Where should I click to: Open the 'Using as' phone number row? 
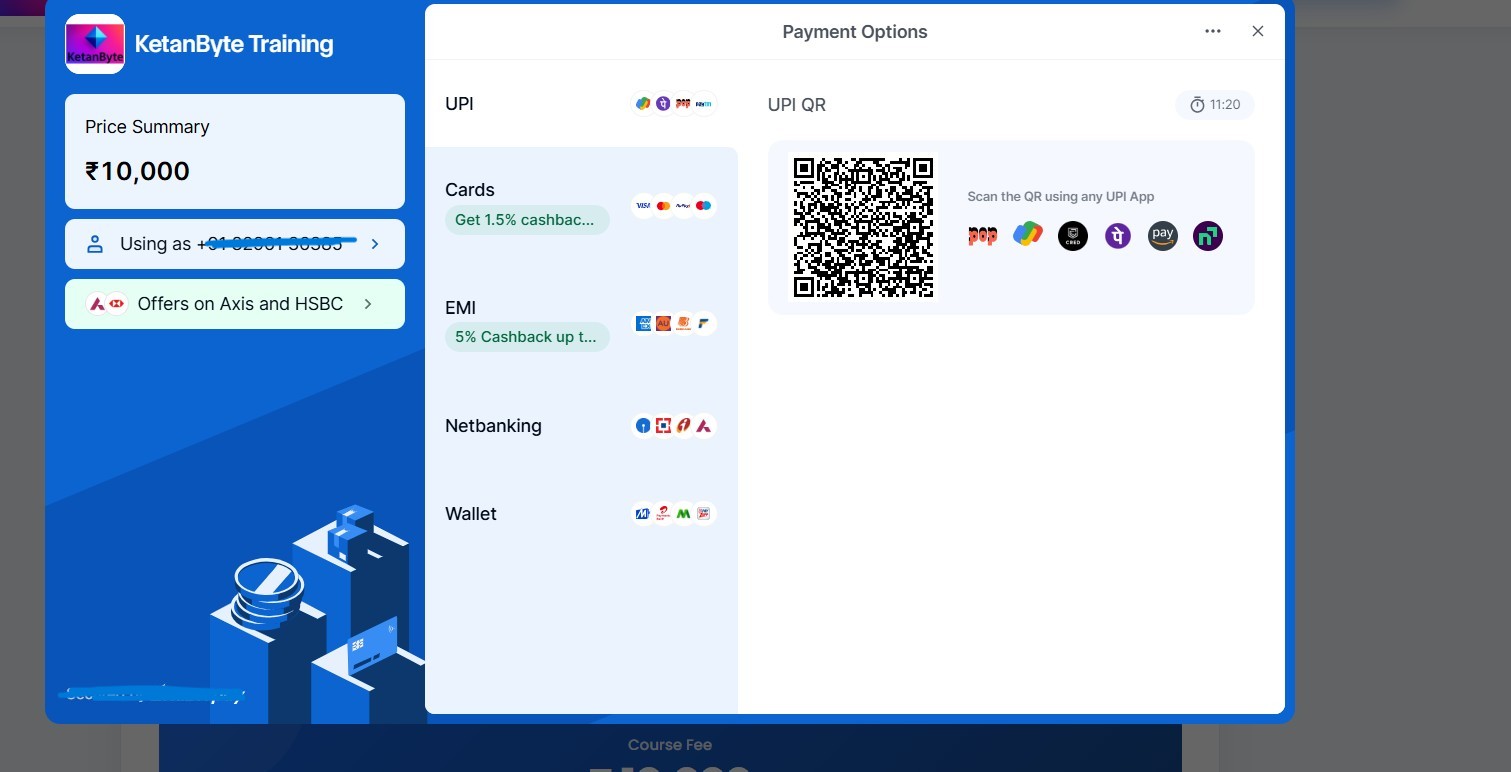[235, 244]
